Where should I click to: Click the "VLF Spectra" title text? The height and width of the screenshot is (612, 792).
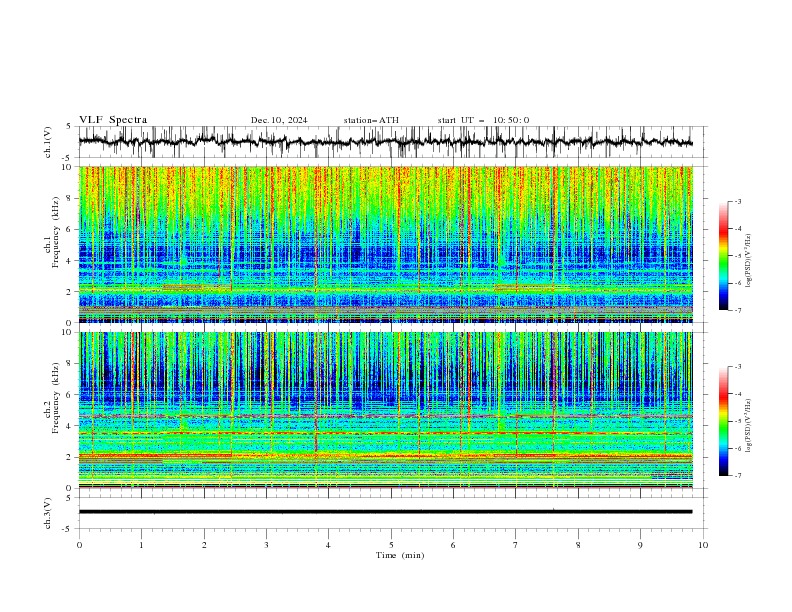(113, 120)
